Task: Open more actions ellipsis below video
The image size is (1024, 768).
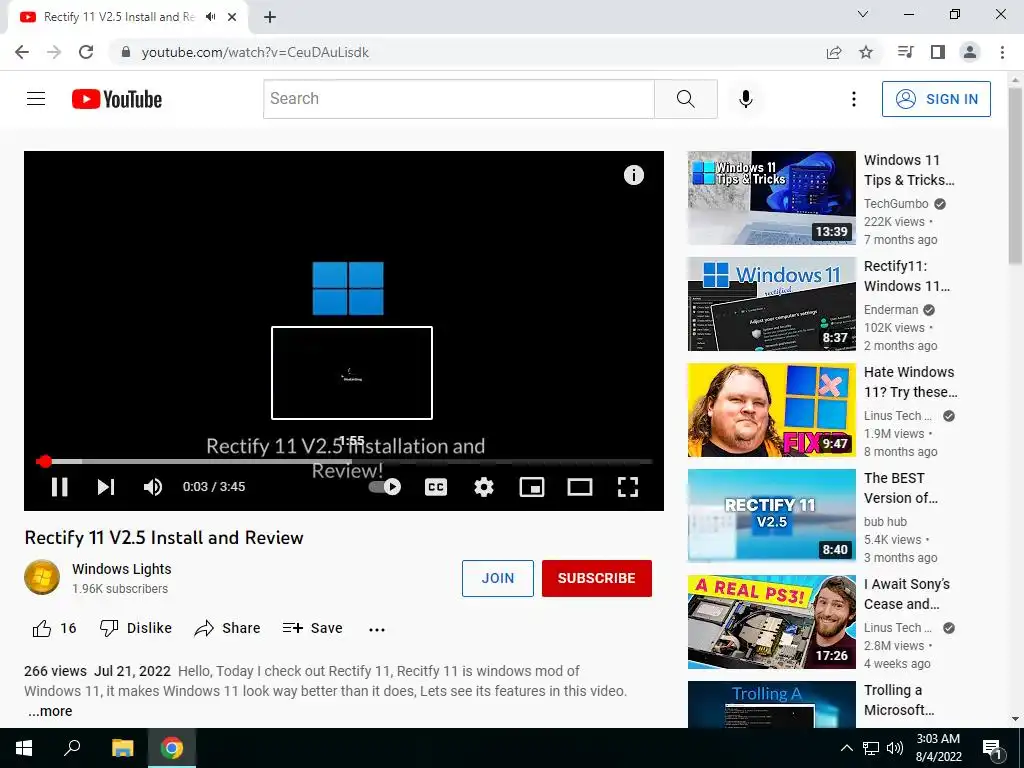Action: (x=377, y=630)
